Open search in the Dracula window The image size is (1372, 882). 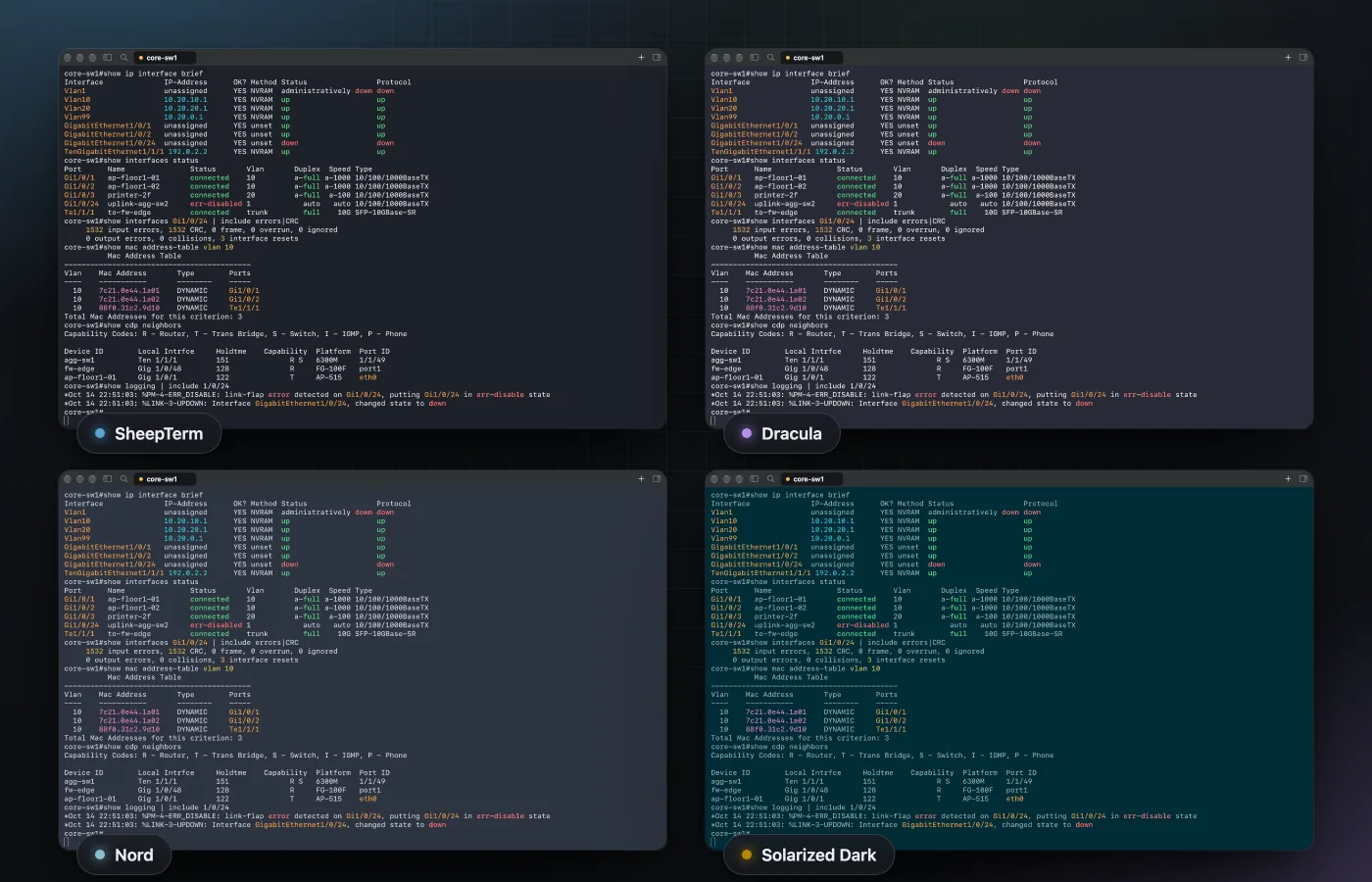(771, 58)
